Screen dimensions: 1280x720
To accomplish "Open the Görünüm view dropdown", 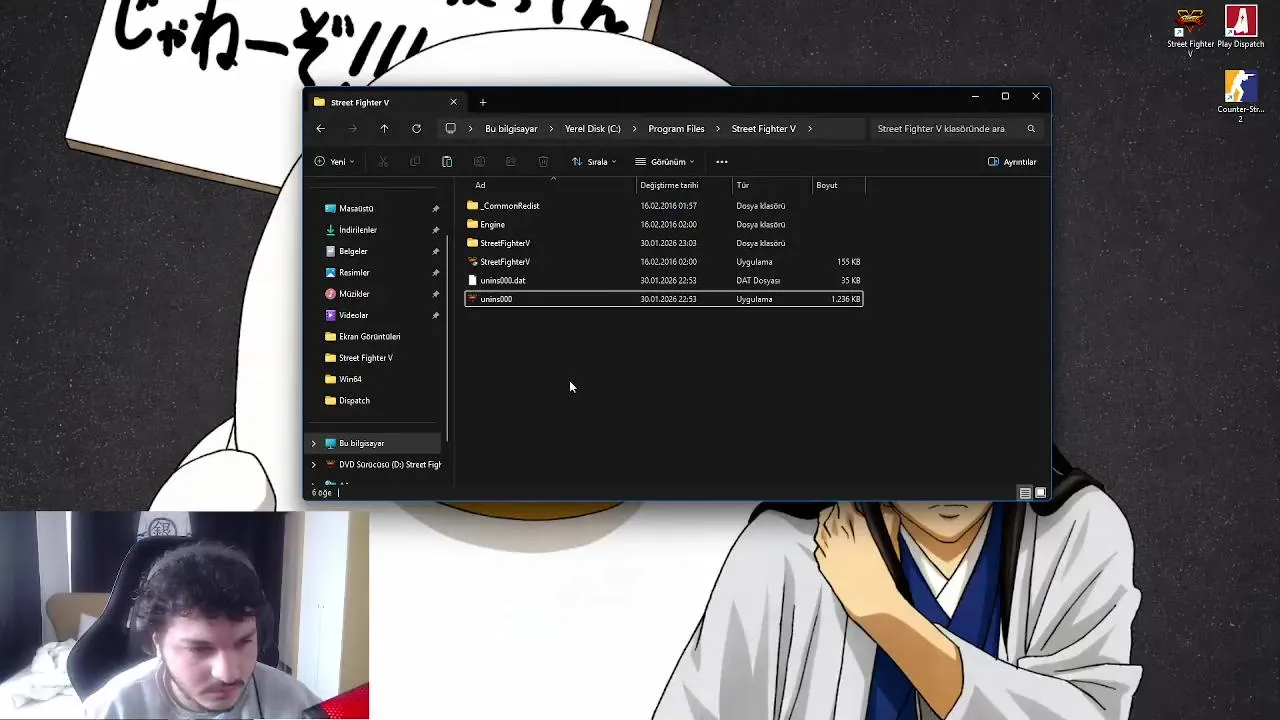I will coord(664,162).
